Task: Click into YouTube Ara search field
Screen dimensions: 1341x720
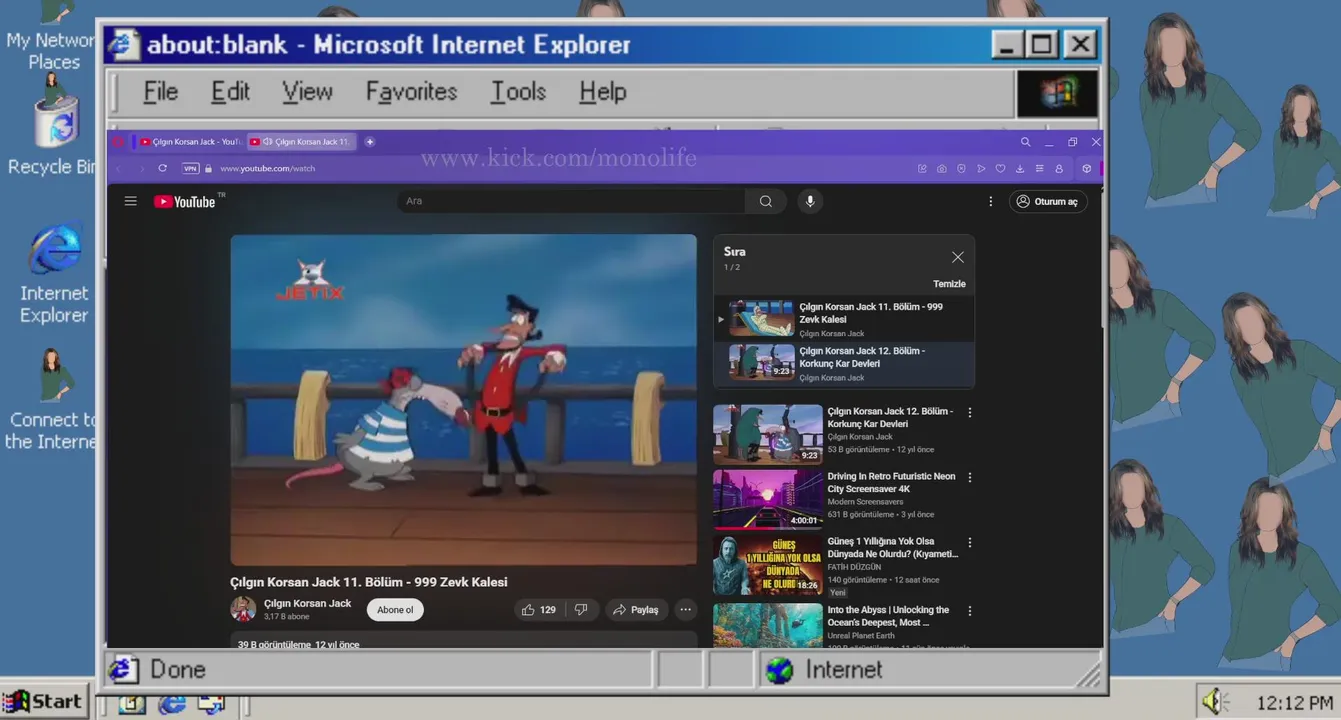Action: coord(571,201)
